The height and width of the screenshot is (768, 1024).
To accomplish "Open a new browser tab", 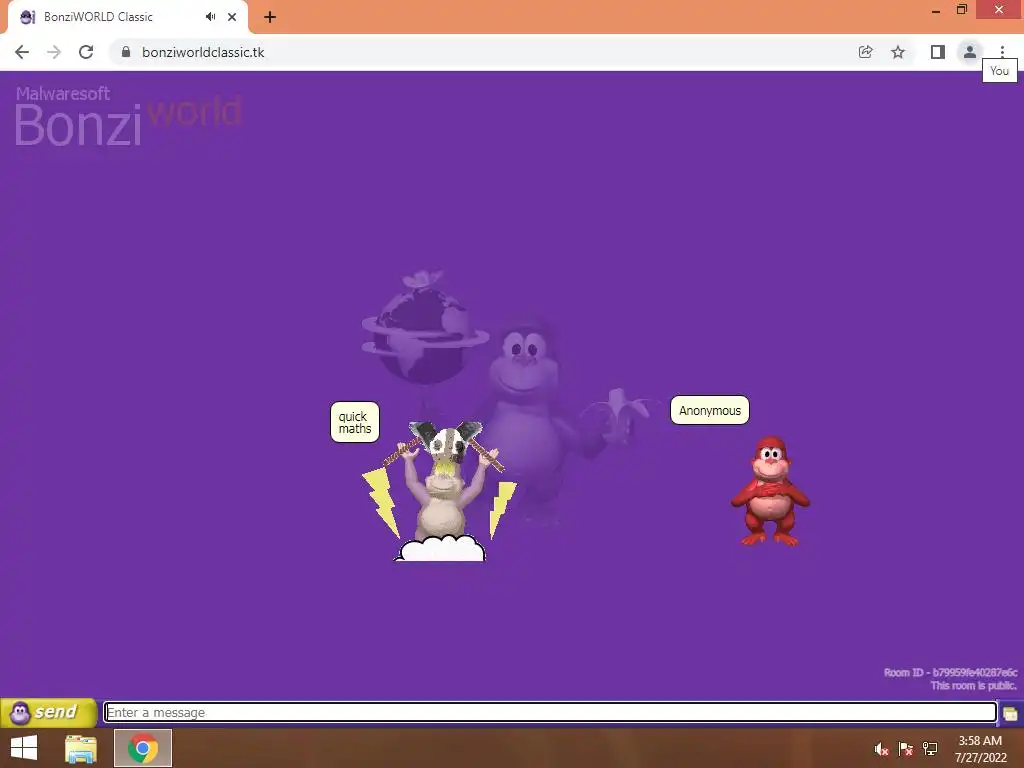I will pyautogui.click(x=270, y=17).
